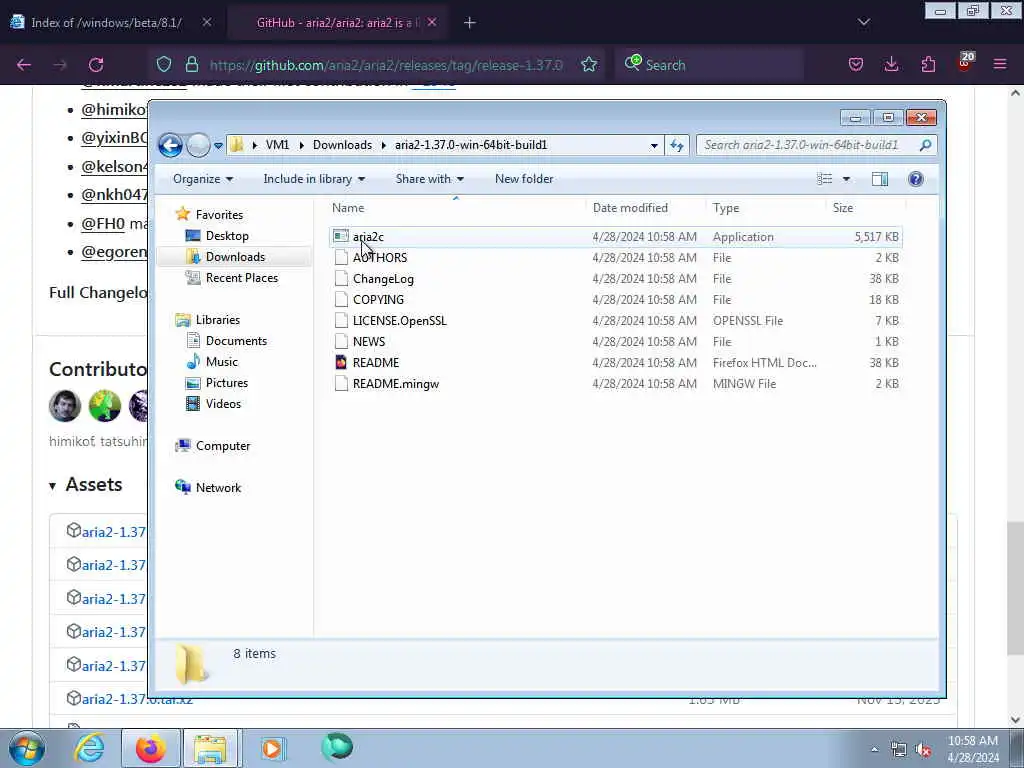
Task: Open Explorer recent locations dropdown arrow
Action: (x=218, y=146)
